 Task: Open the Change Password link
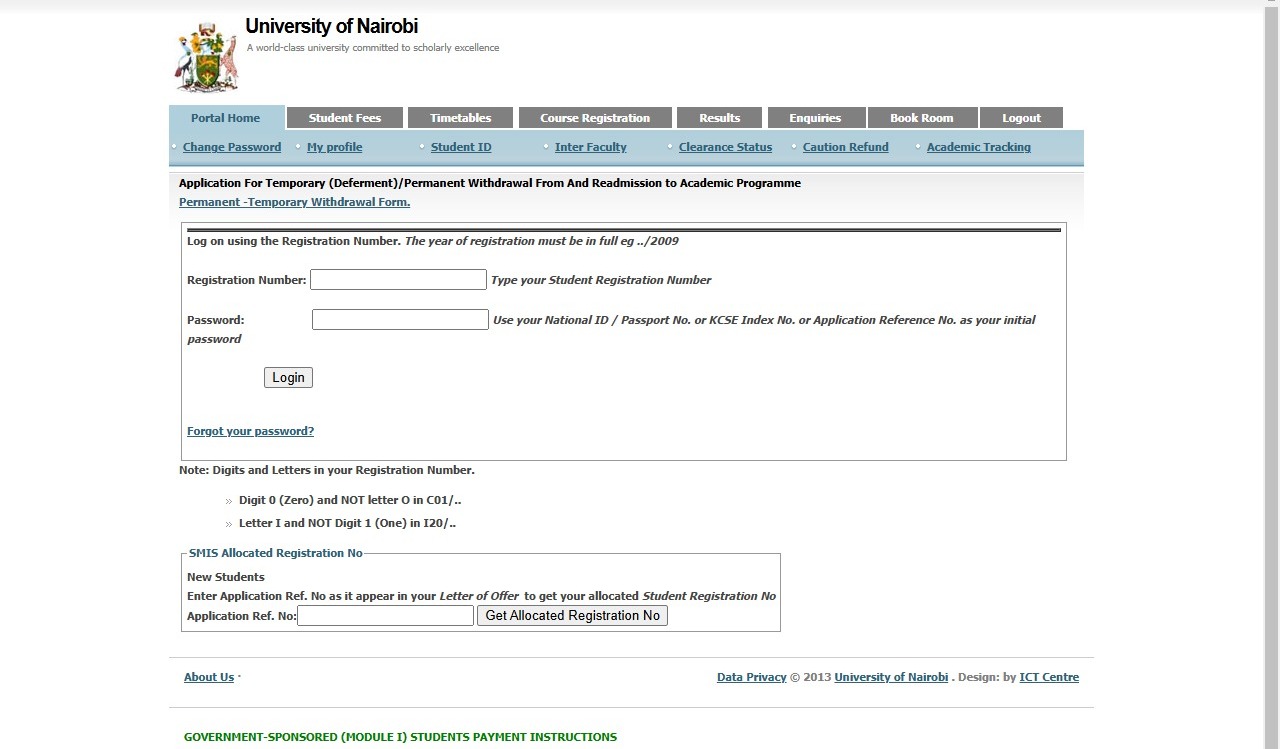click(232, 147)
